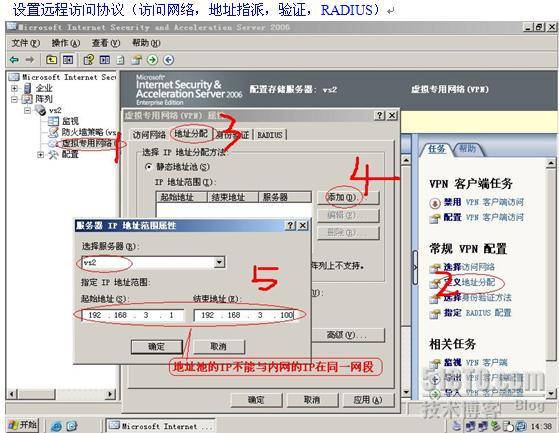Click the 起始地址 IP input field
Screen dimensions: 559x433
pyautogui.click(x=133, y=315)
